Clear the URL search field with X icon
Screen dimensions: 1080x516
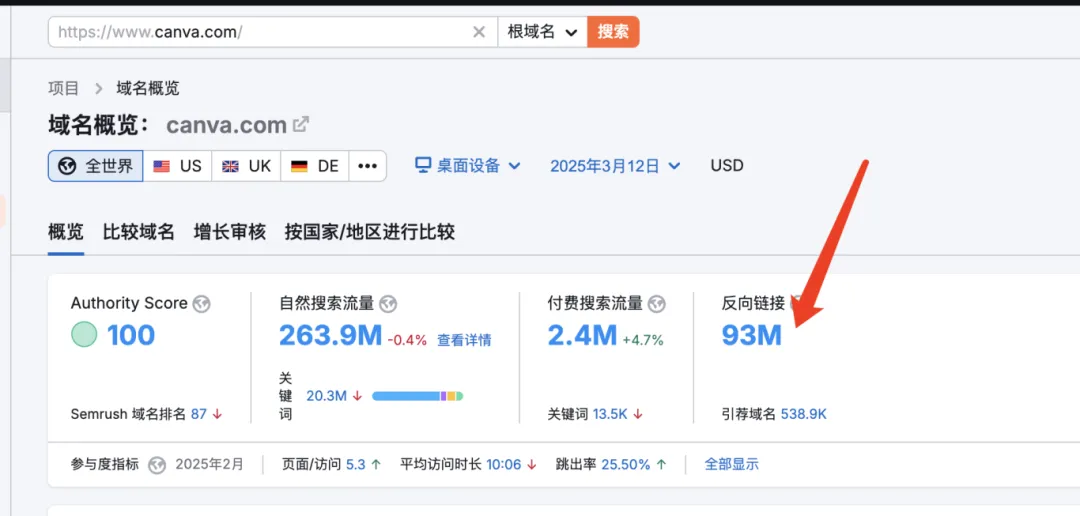(x=479, y=32)
